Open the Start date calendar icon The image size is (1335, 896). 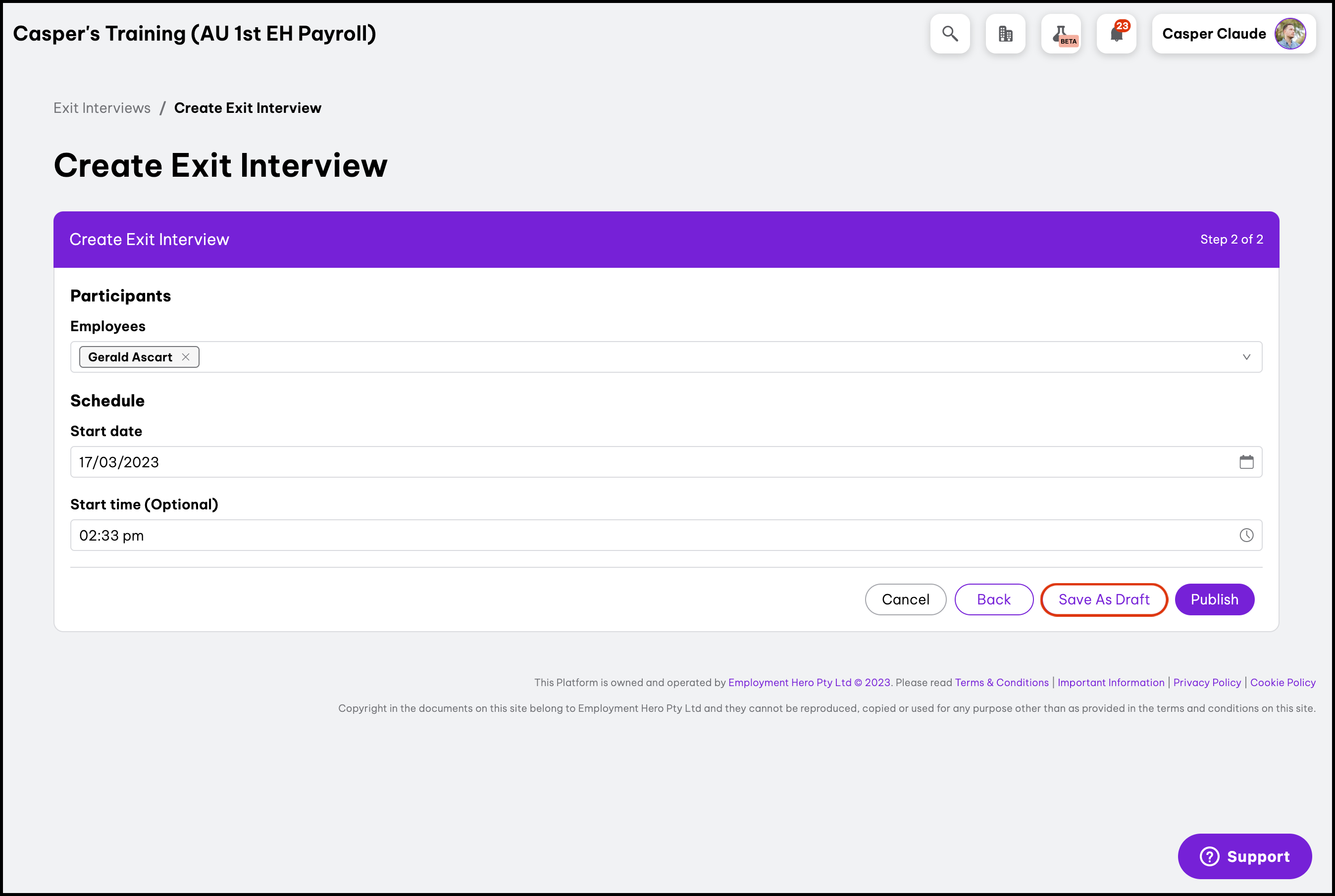point(1246,462)
